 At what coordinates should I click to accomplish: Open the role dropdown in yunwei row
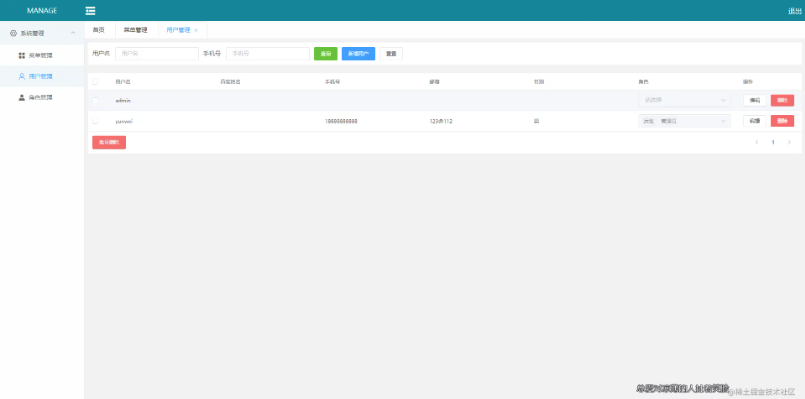click(684, 121)
